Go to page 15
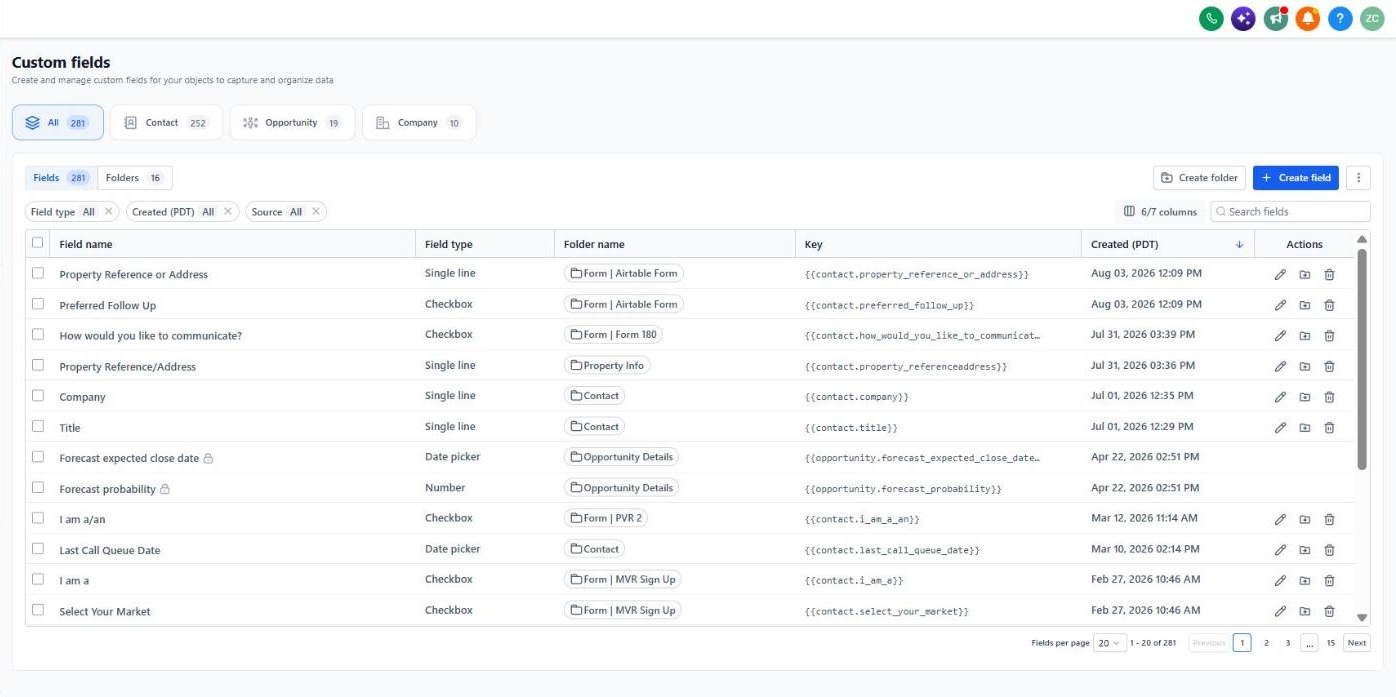The height and width of the screenshot is (697, 1396). pos(1331,643)
